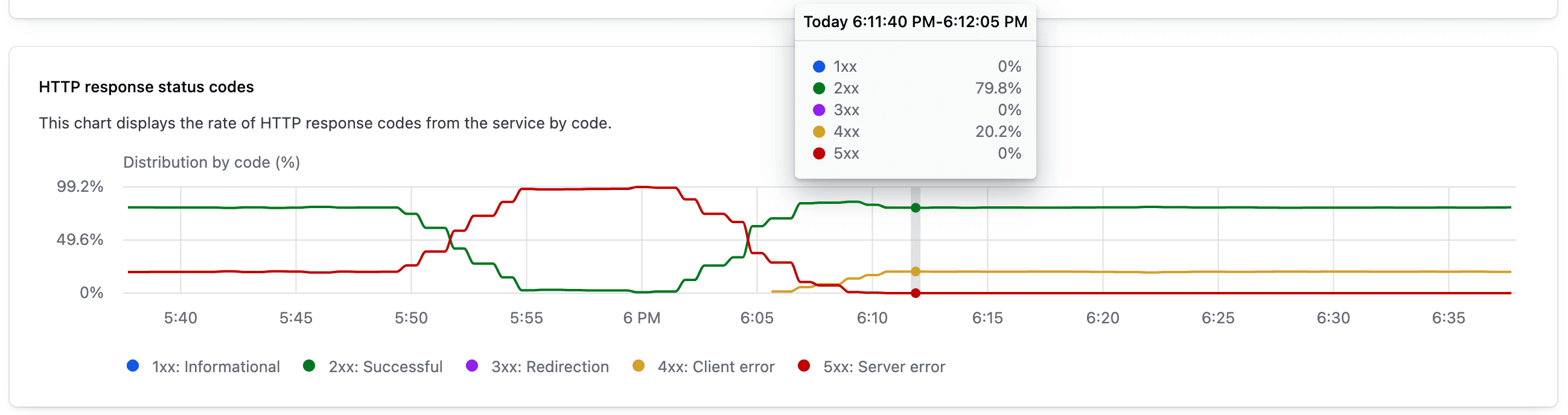1568x415 pixels.
Task: Click the "6 PM" x-axis time label
Action: point(642,318)
